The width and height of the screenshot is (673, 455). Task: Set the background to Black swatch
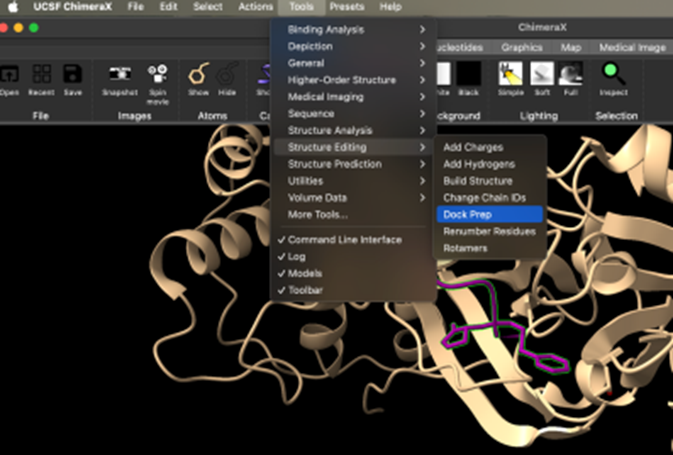coord(468,73)
